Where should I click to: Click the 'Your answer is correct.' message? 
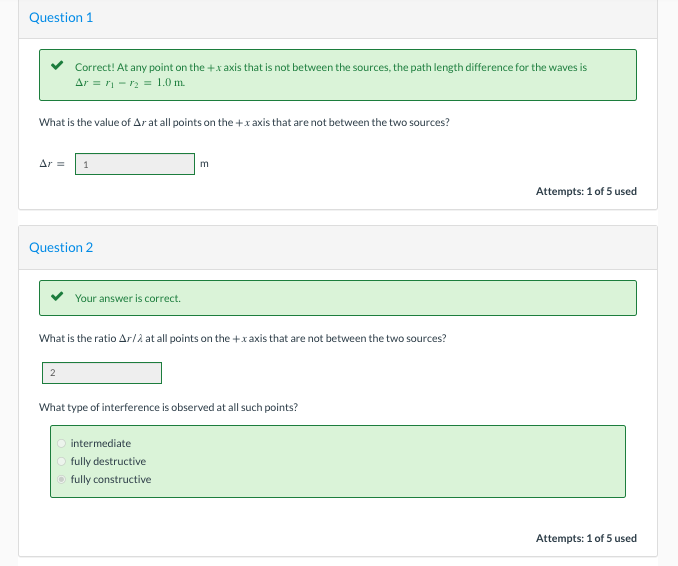(127, 298)
